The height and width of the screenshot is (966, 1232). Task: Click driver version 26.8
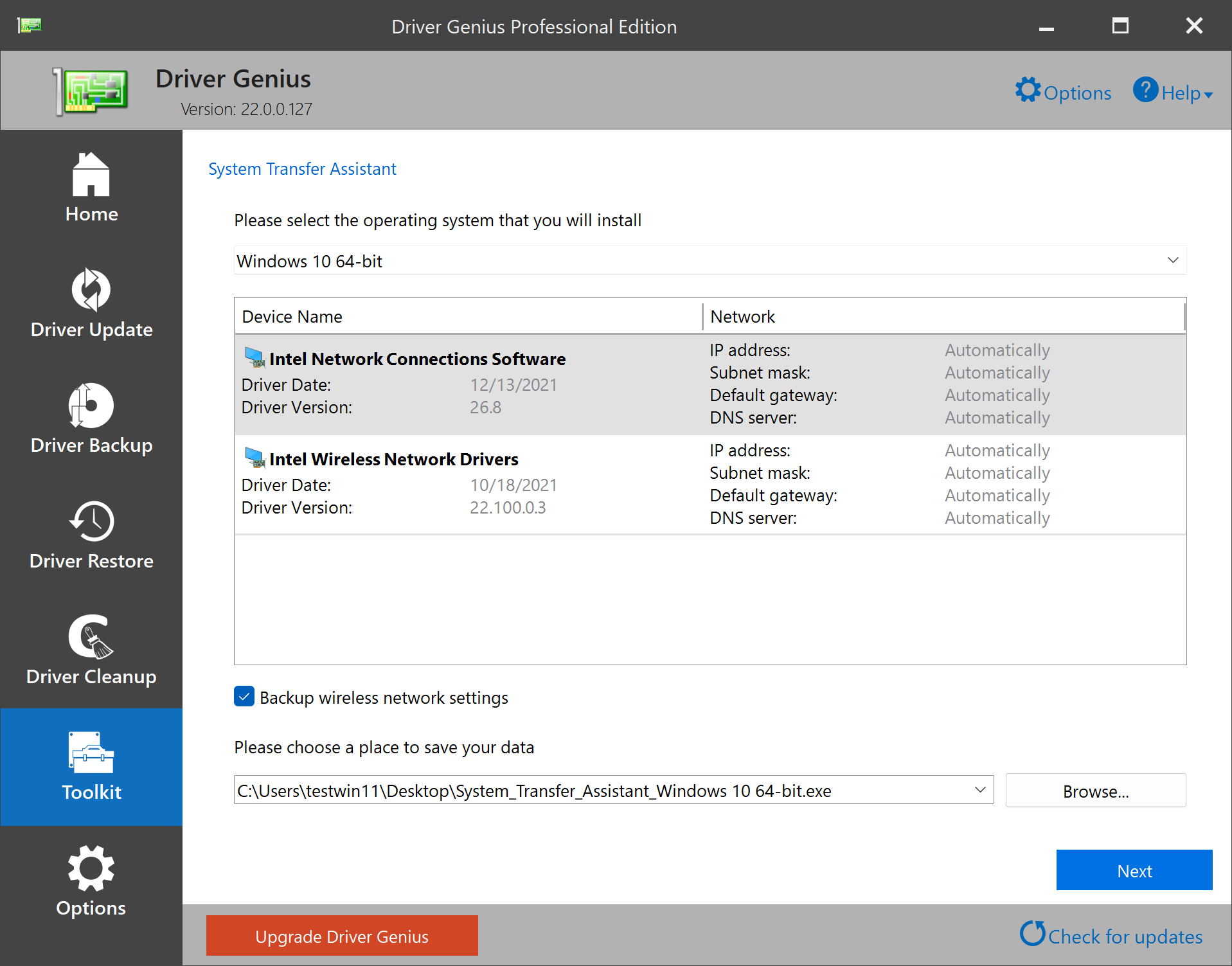pyautogui.click(x=485, y=407)
